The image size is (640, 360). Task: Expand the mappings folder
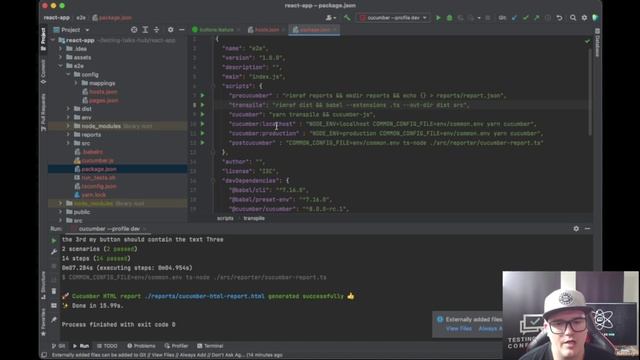tap(76, 83)
